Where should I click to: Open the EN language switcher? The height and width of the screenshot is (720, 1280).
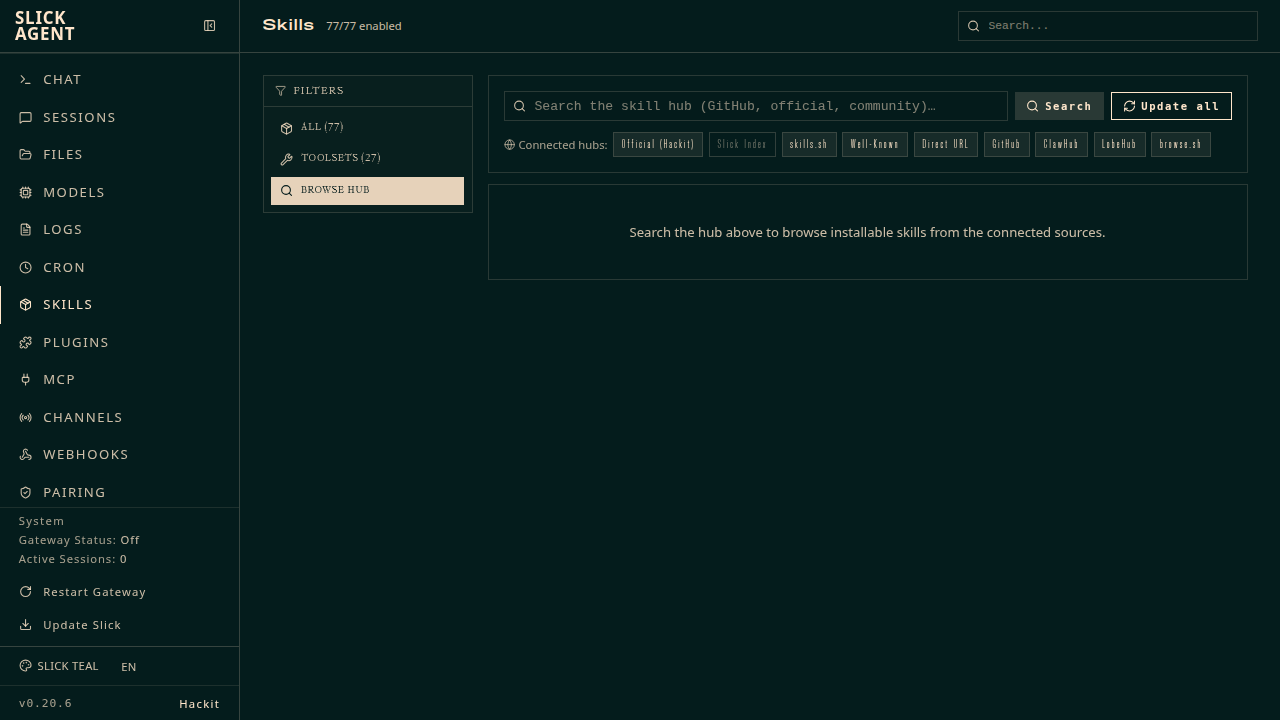pos(129,667)
